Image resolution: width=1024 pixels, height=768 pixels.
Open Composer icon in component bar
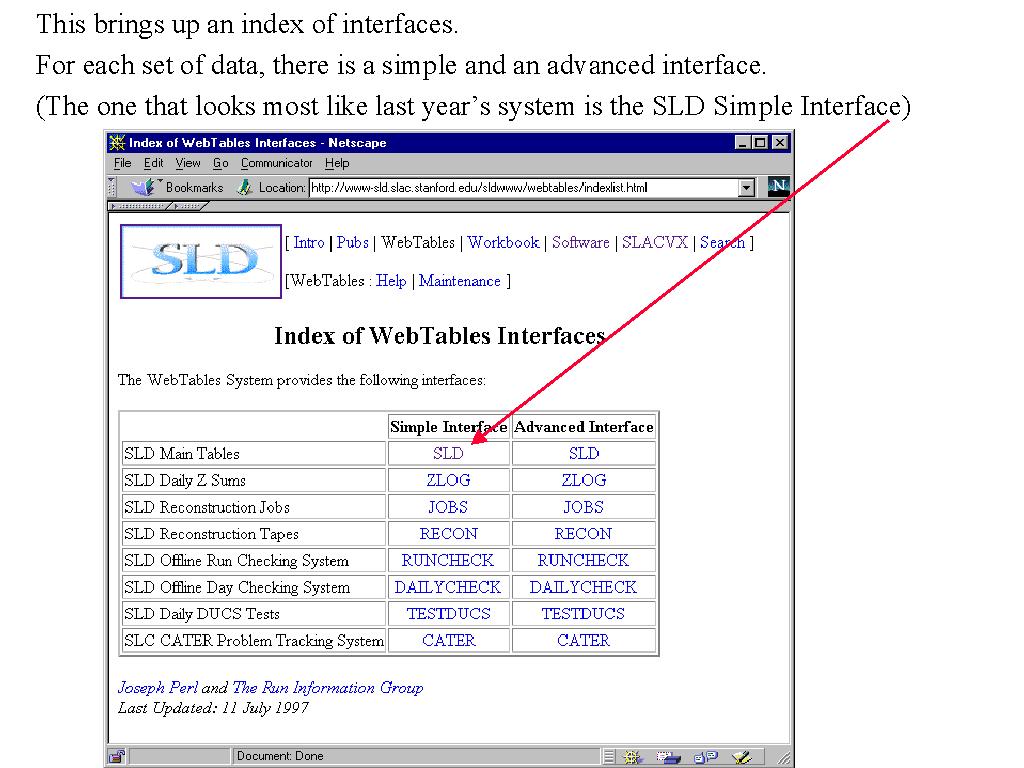click(x=741, y=756)
